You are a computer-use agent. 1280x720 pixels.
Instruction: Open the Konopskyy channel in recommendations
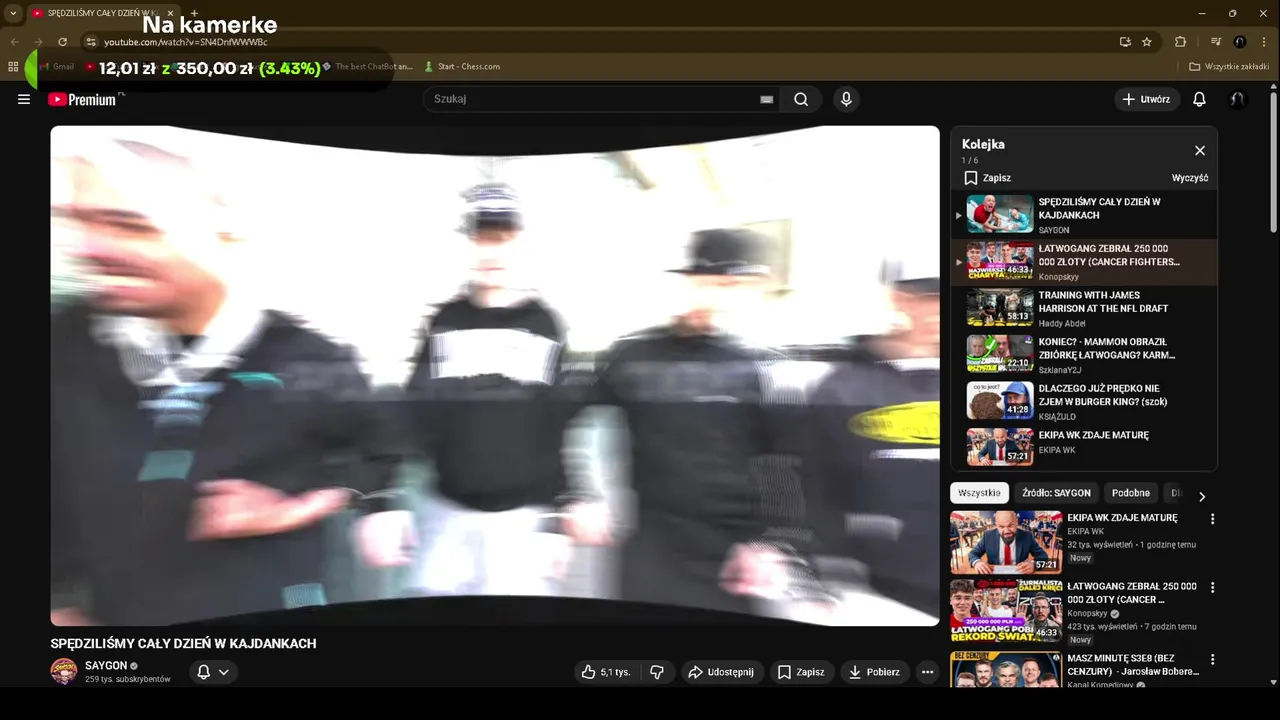click(1088, 613)
